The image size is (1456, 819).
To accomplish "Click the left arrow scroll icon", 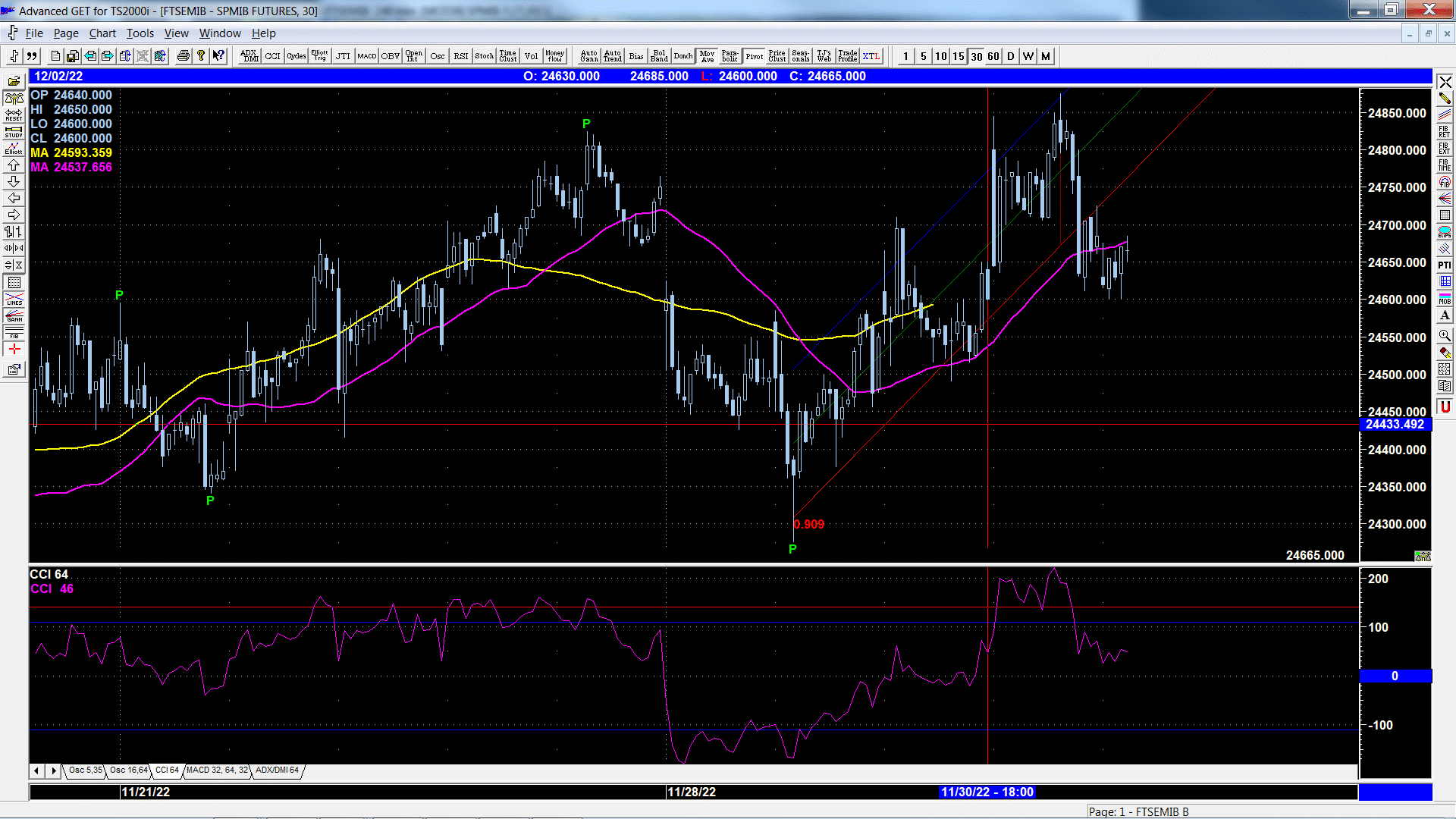I will (14, 199).
